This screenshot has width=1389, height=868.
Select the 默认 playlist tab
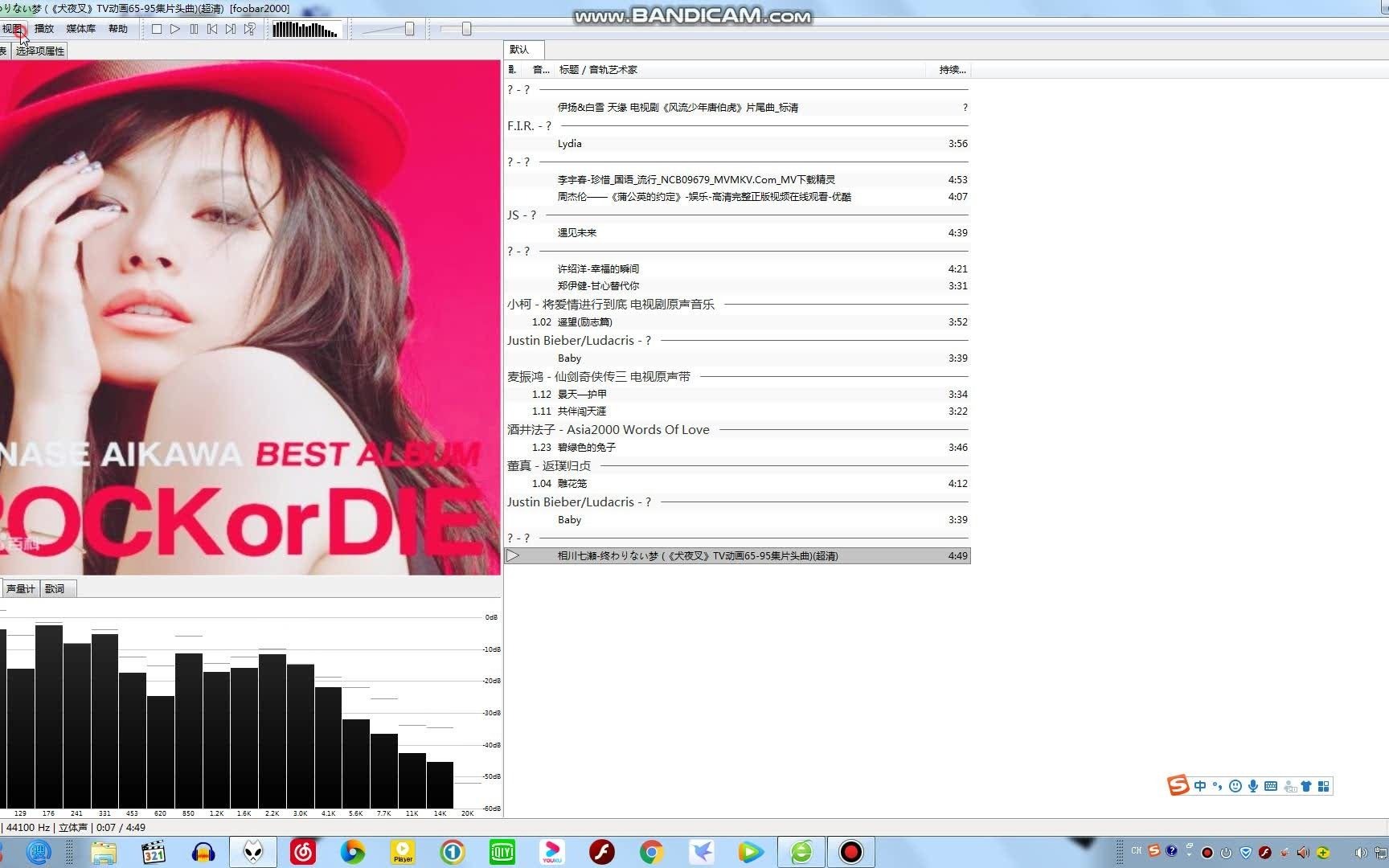[x=523, y=49]
